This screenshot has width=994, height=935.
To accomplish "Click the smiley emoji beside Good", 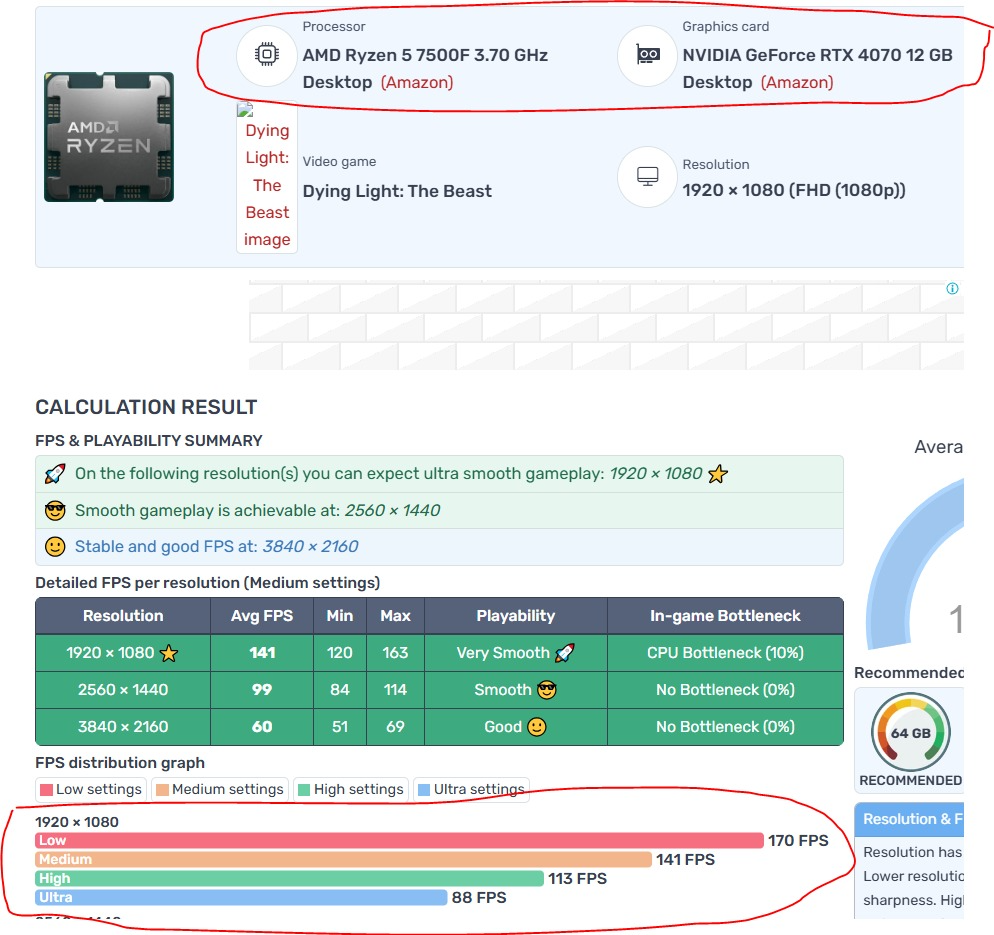I will (536, 726).
